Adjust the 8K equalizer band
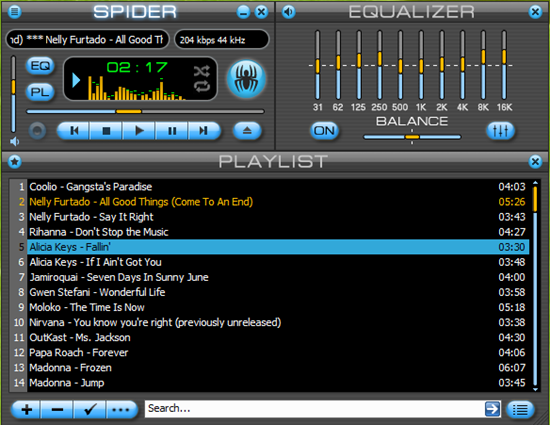 [x=483, y=65]
